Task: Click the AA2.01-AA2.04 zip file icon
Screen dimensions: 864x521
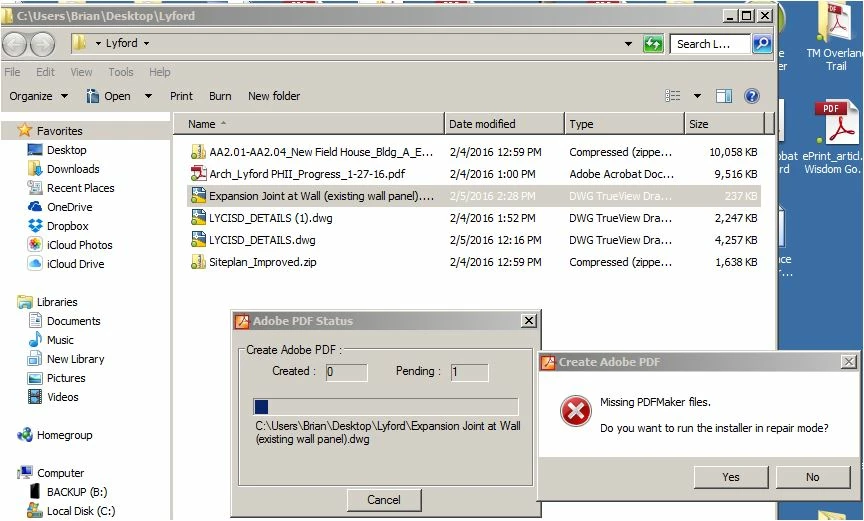Action: pyautogui.click(x=198, y=152)
